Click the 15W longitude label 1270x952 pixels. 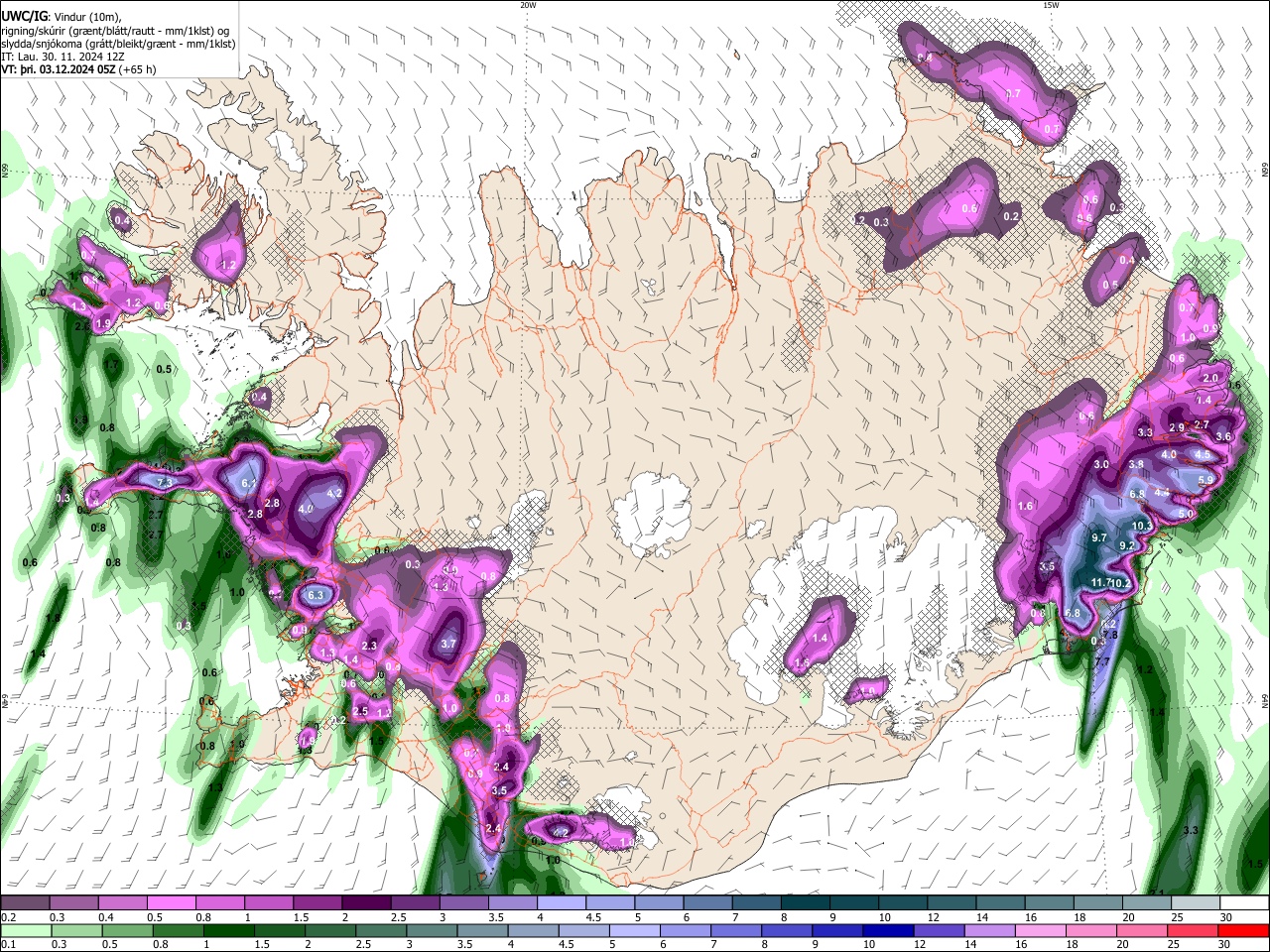click(1050, 5)
